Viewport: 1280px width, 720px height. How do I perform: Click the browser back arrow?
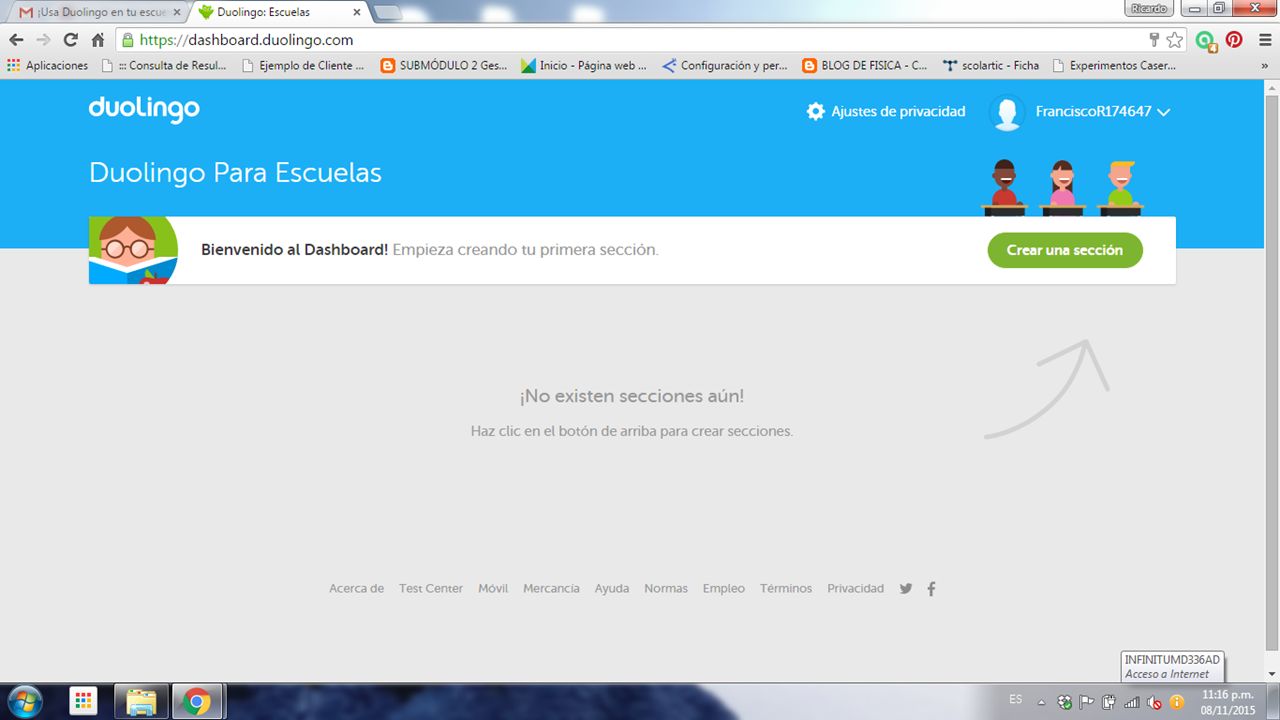pos(16,40)
